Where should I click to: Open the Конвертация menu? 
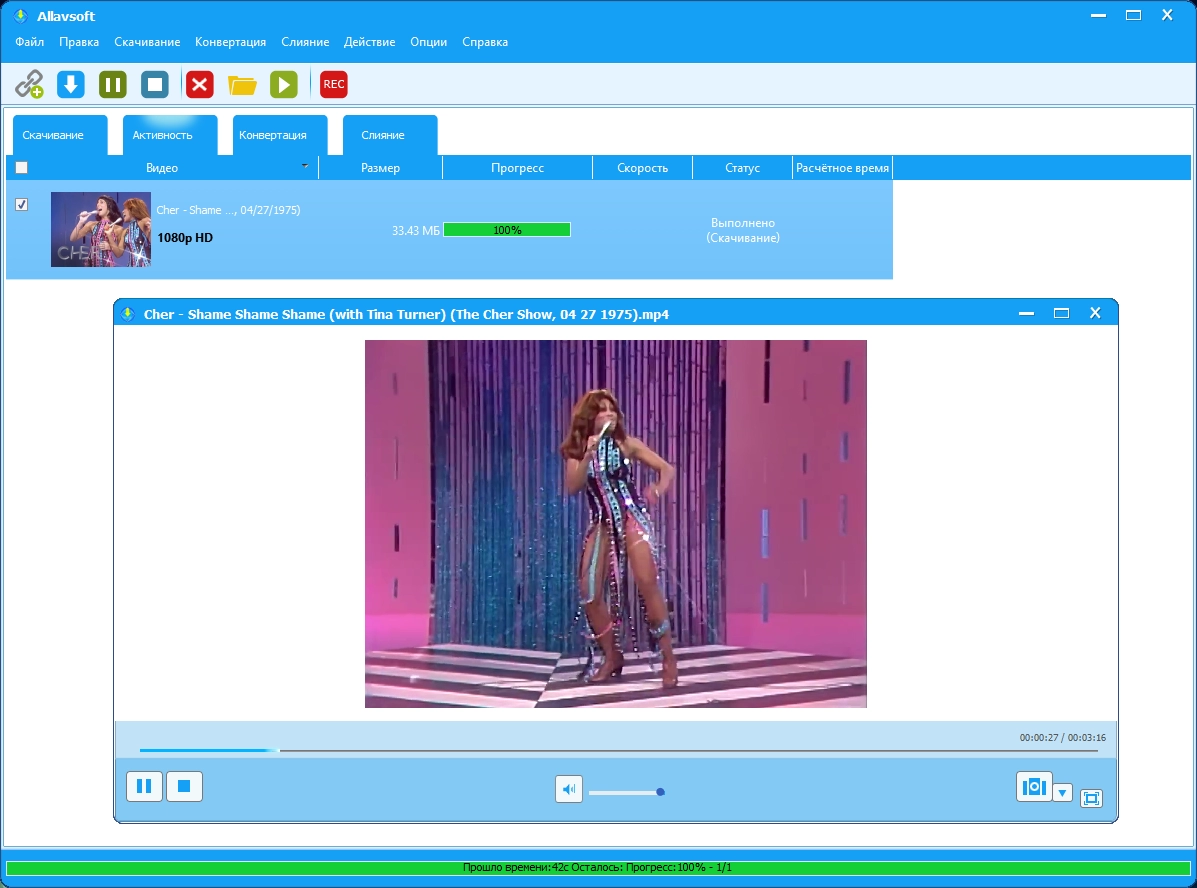(x=231, y=42)
